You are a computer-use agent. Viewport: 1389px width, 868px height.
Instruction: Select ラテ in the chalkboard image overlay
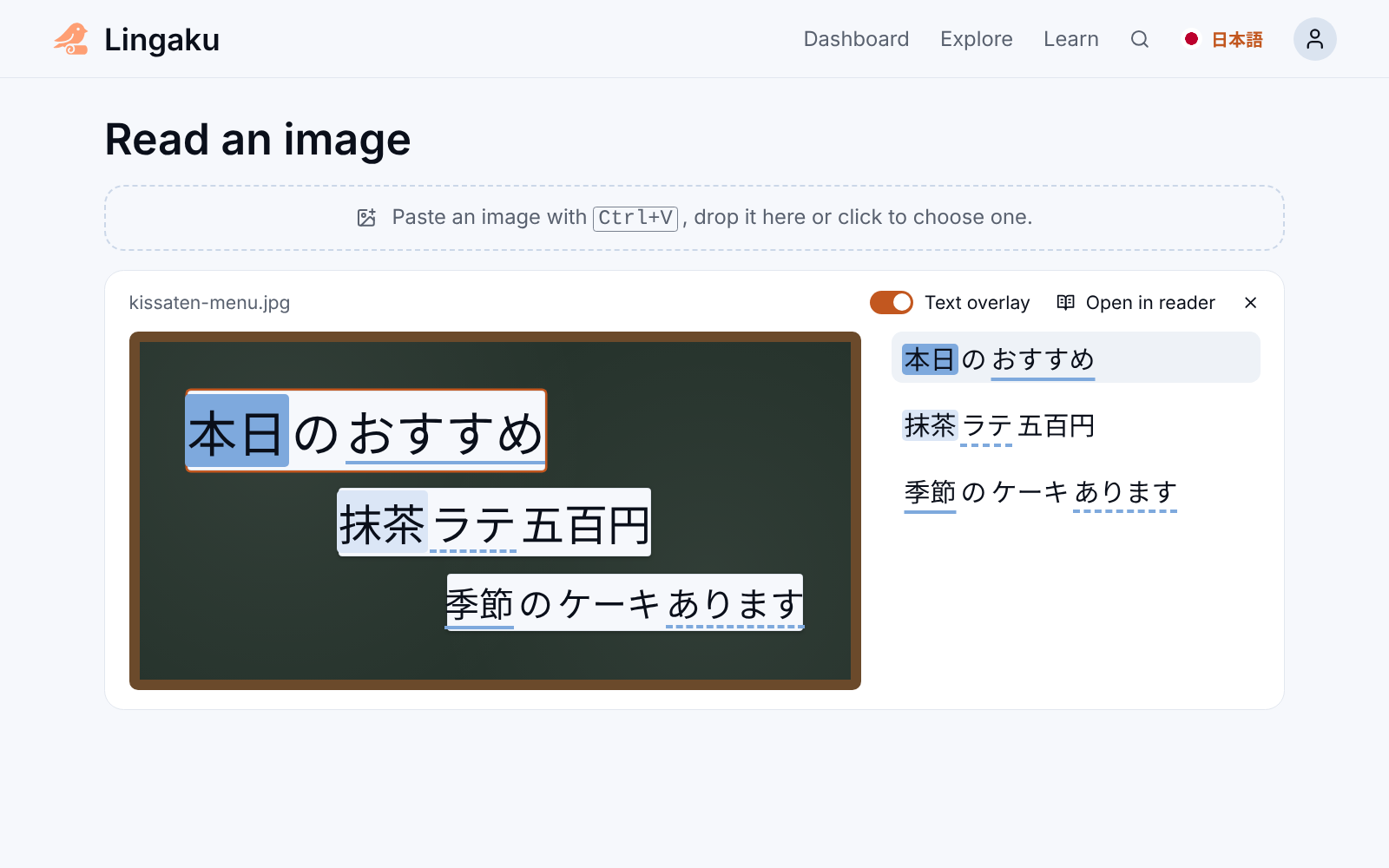[473, 524]
